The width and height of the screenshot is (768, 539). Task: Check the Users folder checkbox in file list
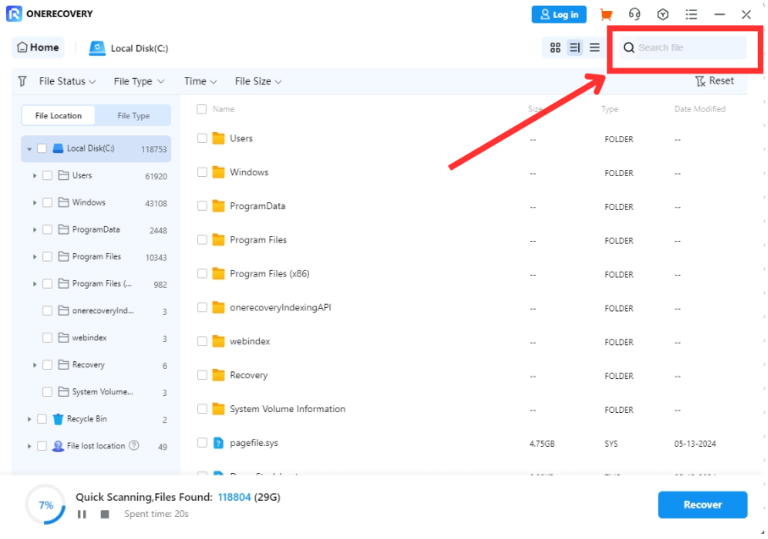(x=202, y=139)
